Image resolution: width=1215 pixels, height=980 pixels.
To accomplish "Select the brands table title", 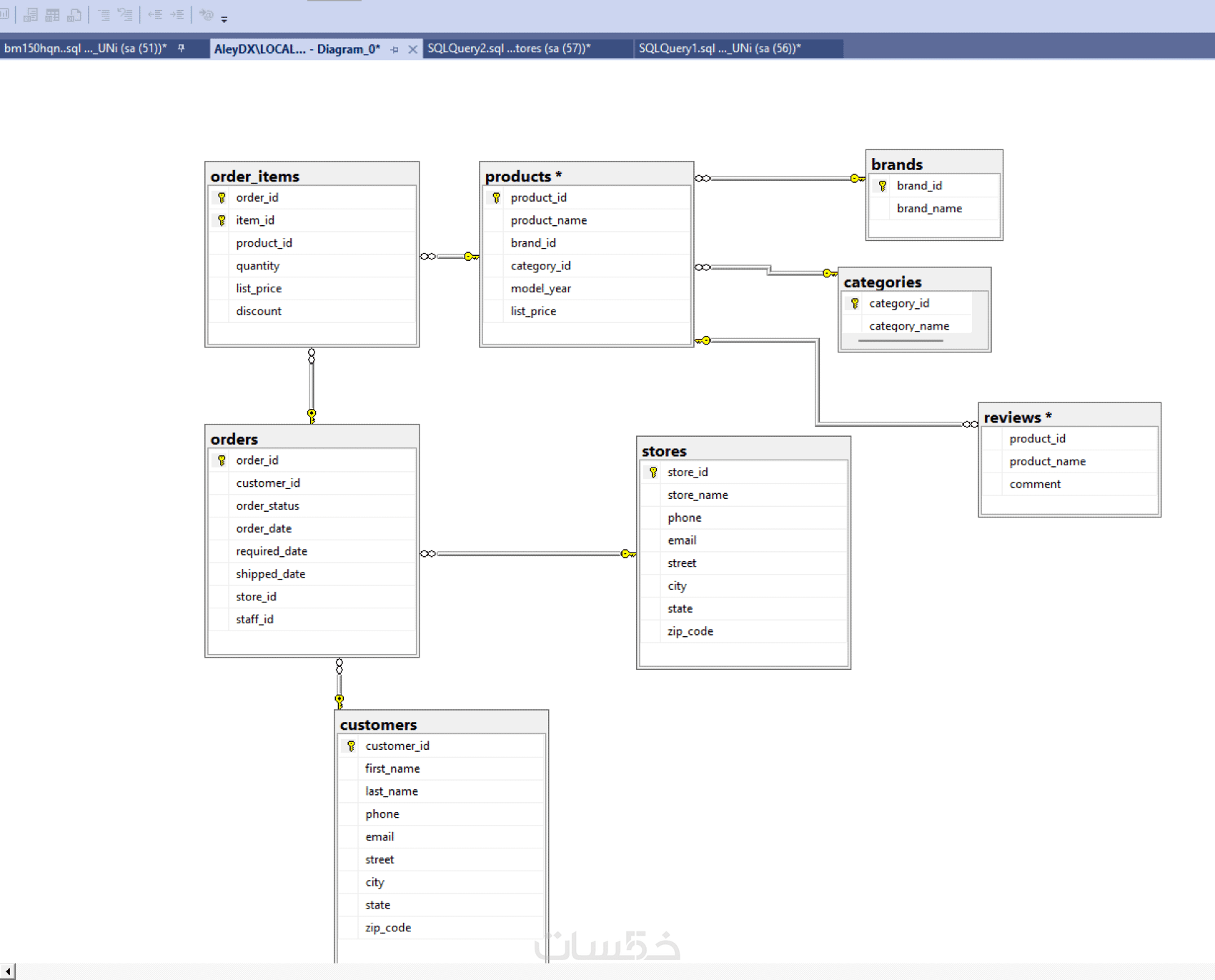I will 897,164.
